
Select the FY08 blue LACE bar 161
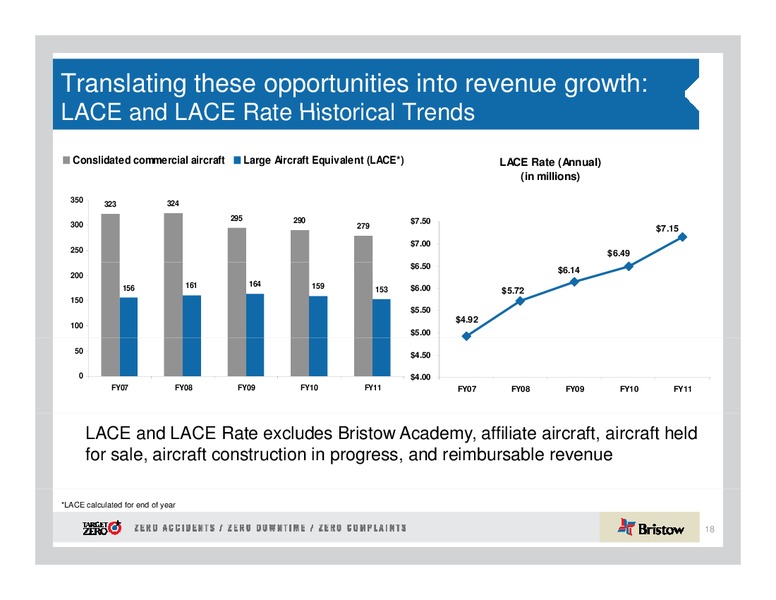click(x=192, y=336)
